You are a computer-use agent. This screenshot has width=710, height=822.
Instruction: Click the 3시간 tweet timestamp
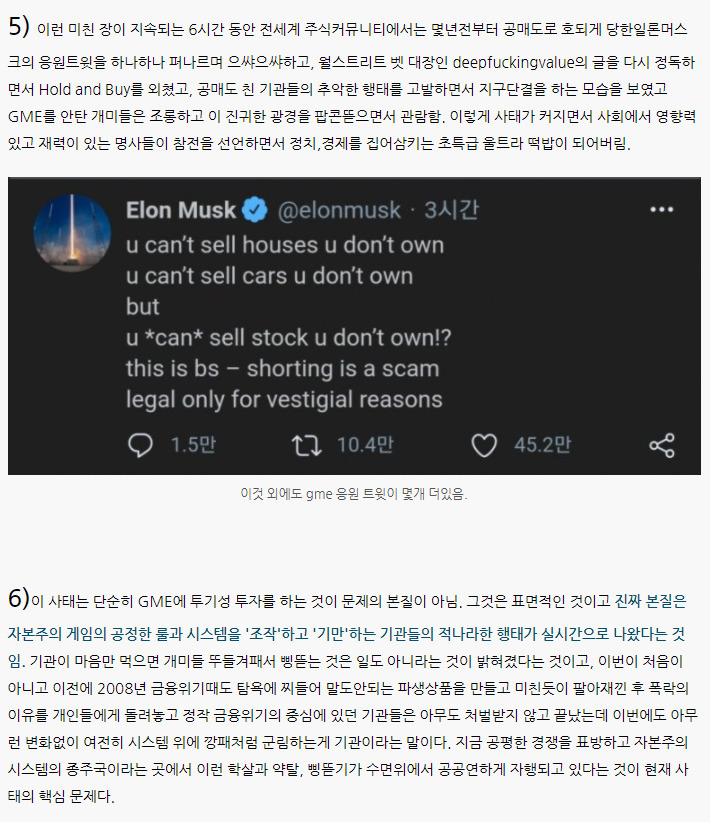[x=452, y=211]
